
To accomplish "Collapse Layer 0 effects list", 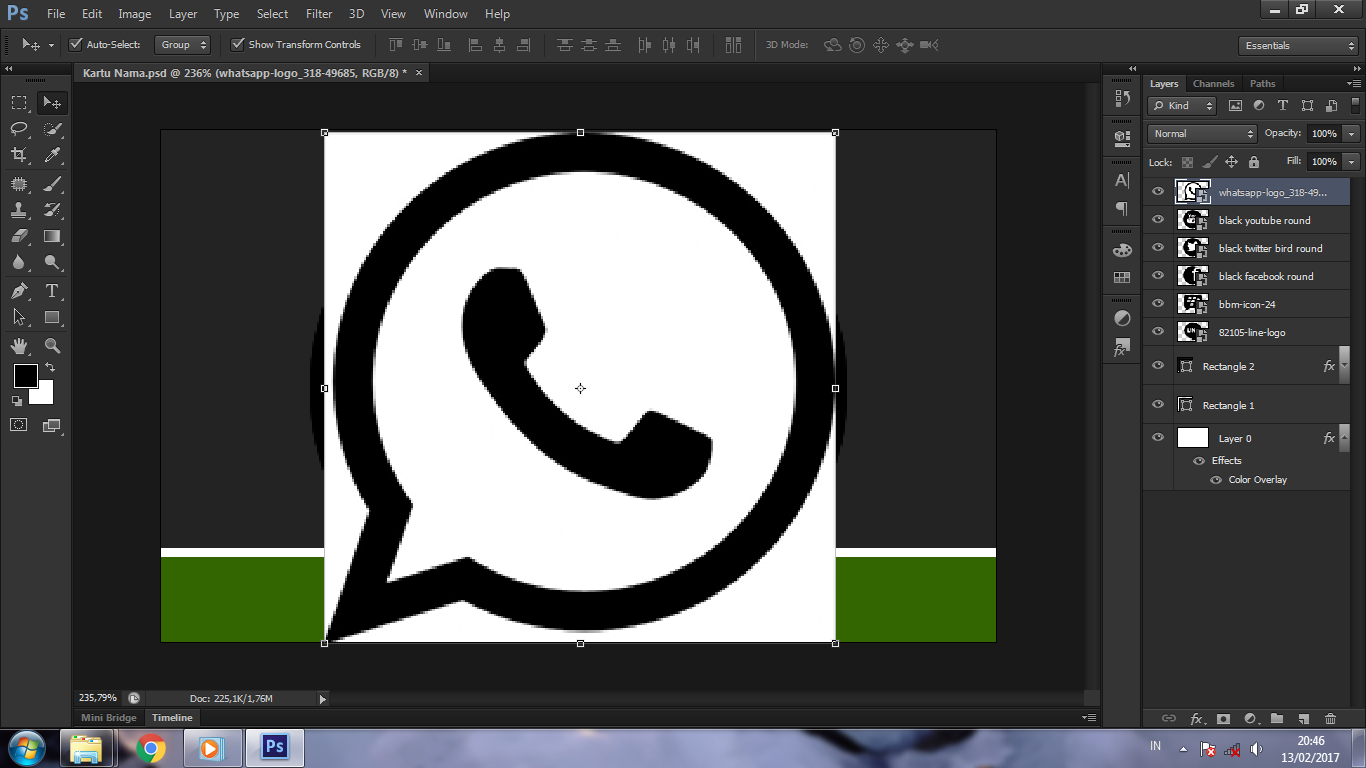I will tap(1345, 438).
